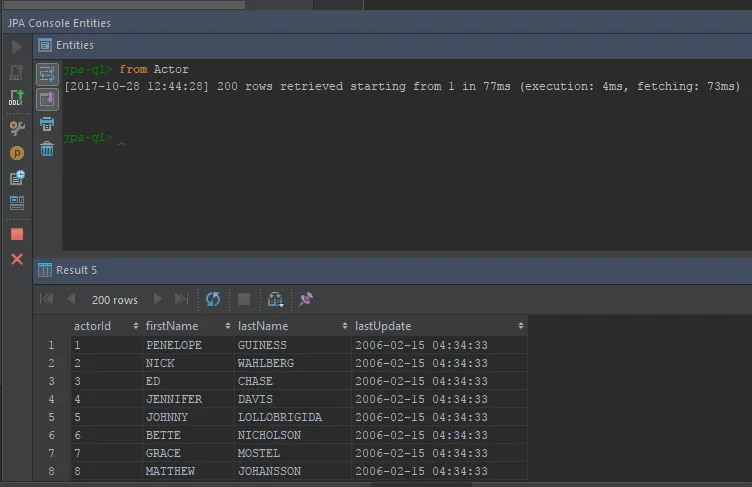Select row number 1 in gutter
The image size is (752, 487).
click(x=52, y=345)
